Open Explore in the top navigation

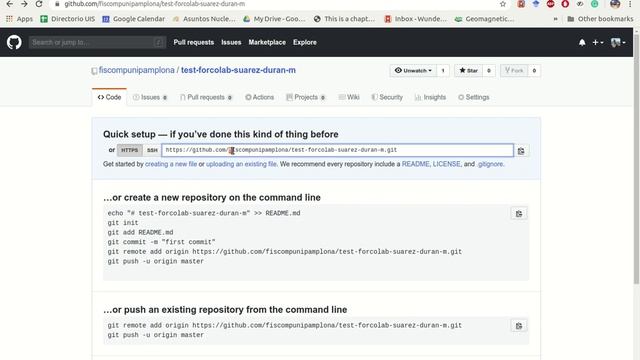[x=304, y=42]
